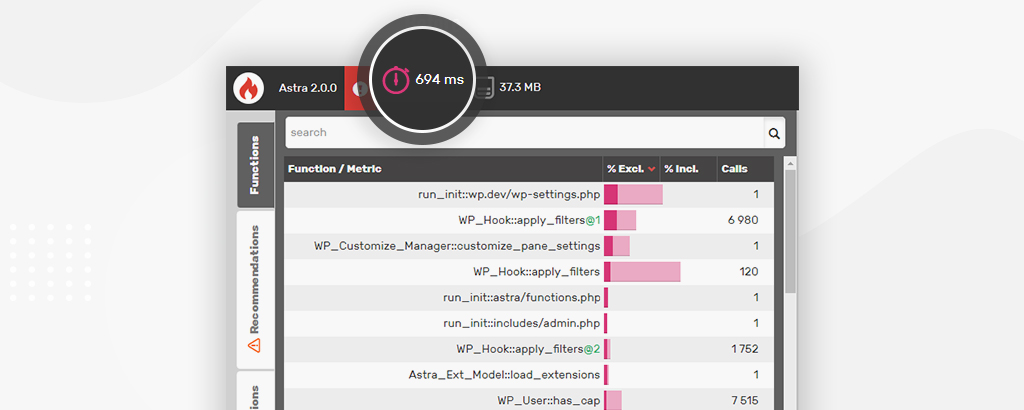Click the 6 980 calls value

click(x=743, y=221)
